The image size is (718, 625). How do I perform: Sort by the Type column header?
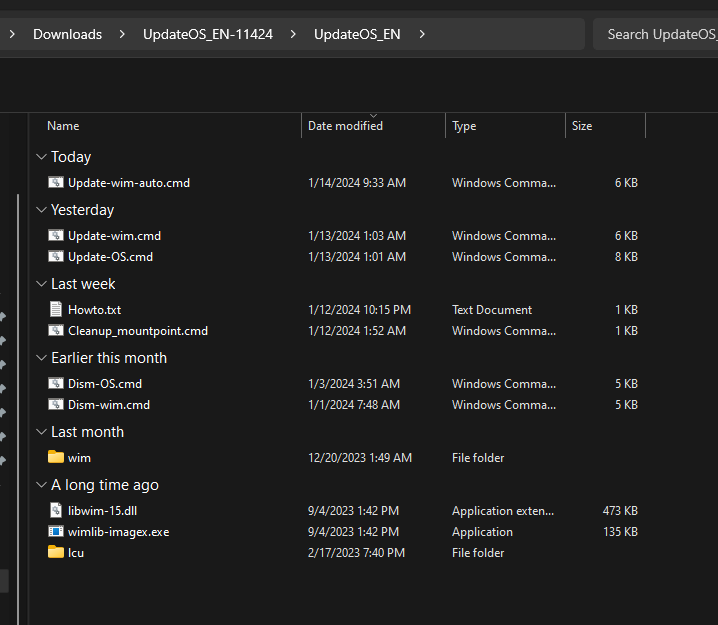[506, 126]
